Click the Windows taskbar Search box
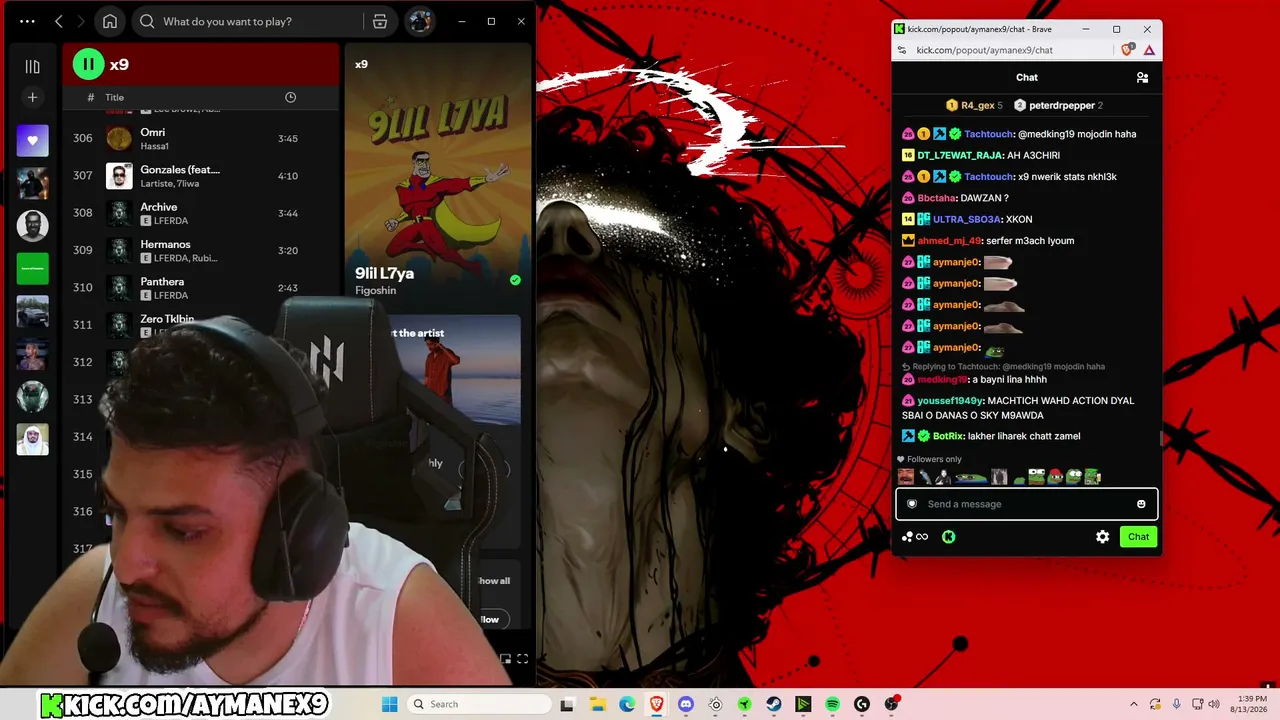Screen dimensions: 1280x720 click(479, 704)
